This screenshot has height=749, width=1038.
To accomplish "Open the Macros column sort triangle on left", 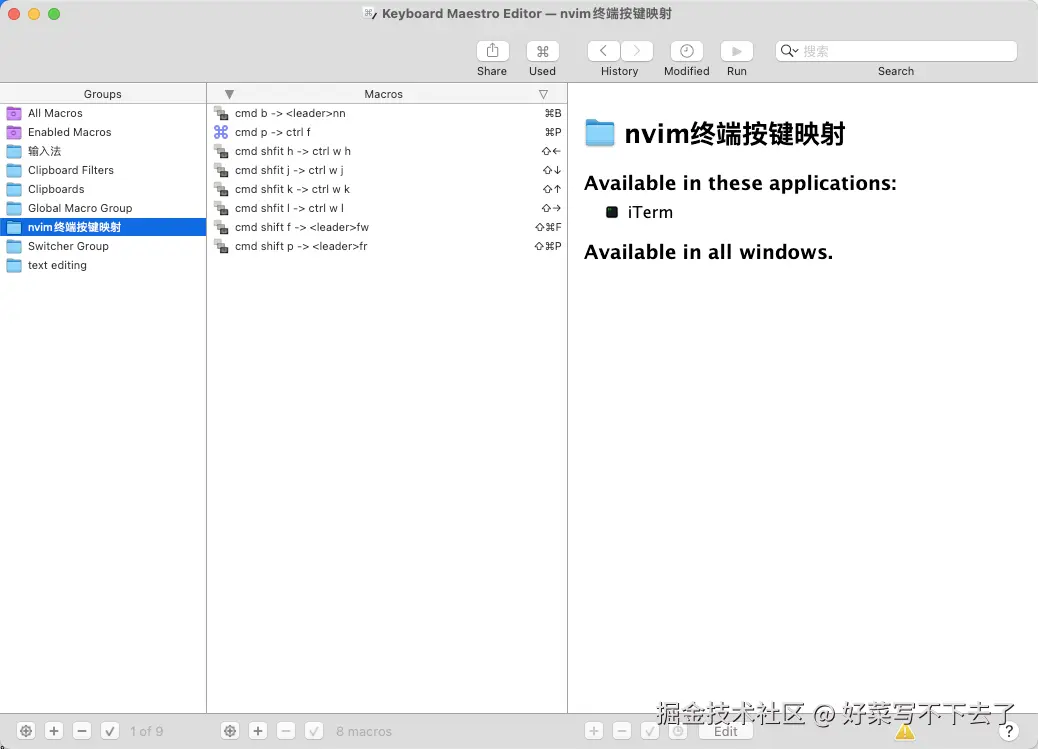I will [229, 94].
